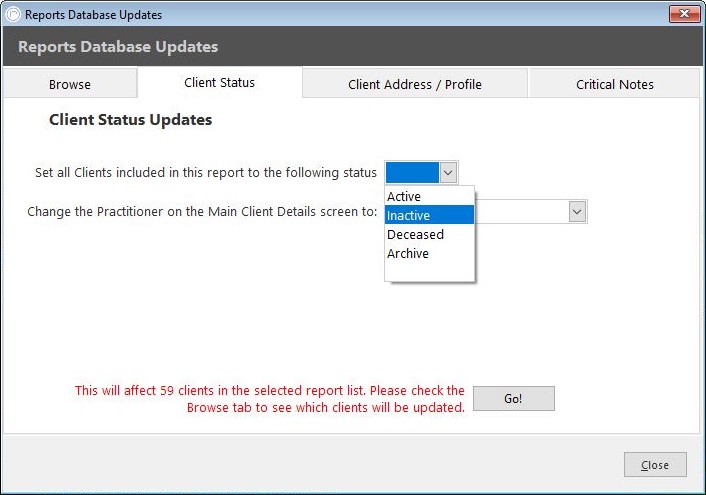Screen dimensions: 706x495
Task: Click the application icon in title bar
Action: [x=13, y=14]
